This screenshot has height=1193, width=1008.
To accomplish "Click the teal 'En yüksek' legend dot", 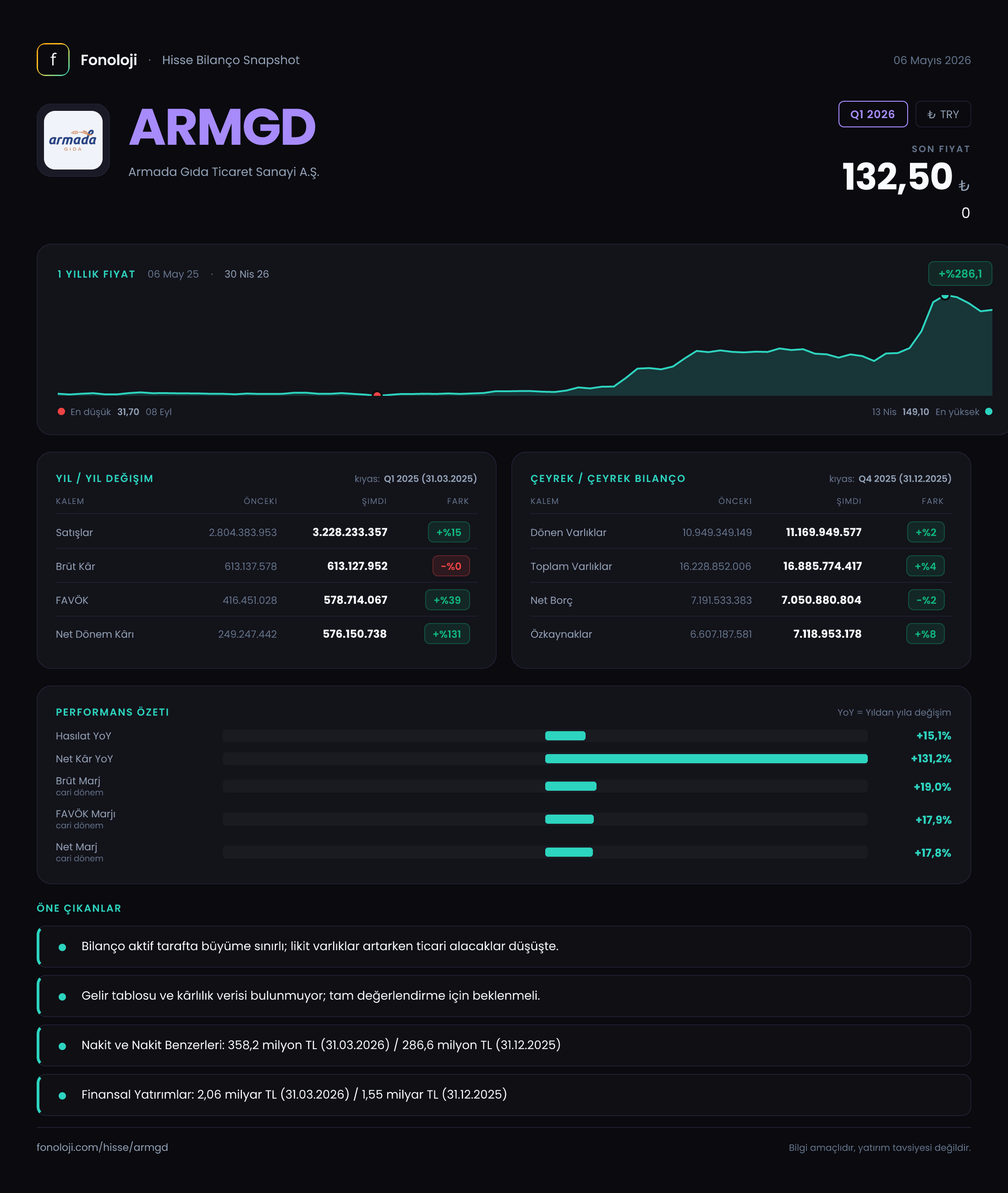I will [989, 411].
